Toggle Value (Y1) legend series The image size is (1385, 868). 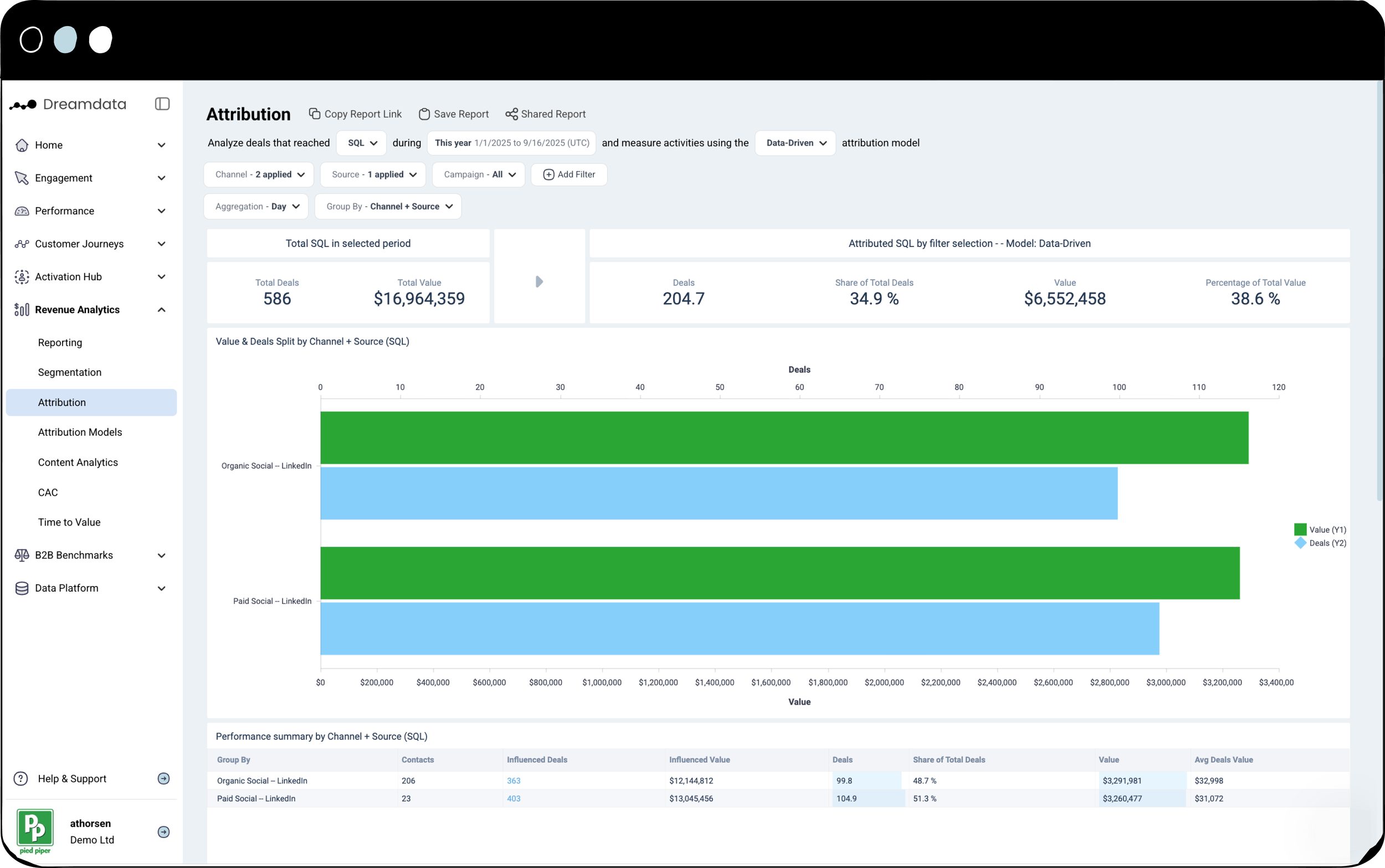point(1320,530)
